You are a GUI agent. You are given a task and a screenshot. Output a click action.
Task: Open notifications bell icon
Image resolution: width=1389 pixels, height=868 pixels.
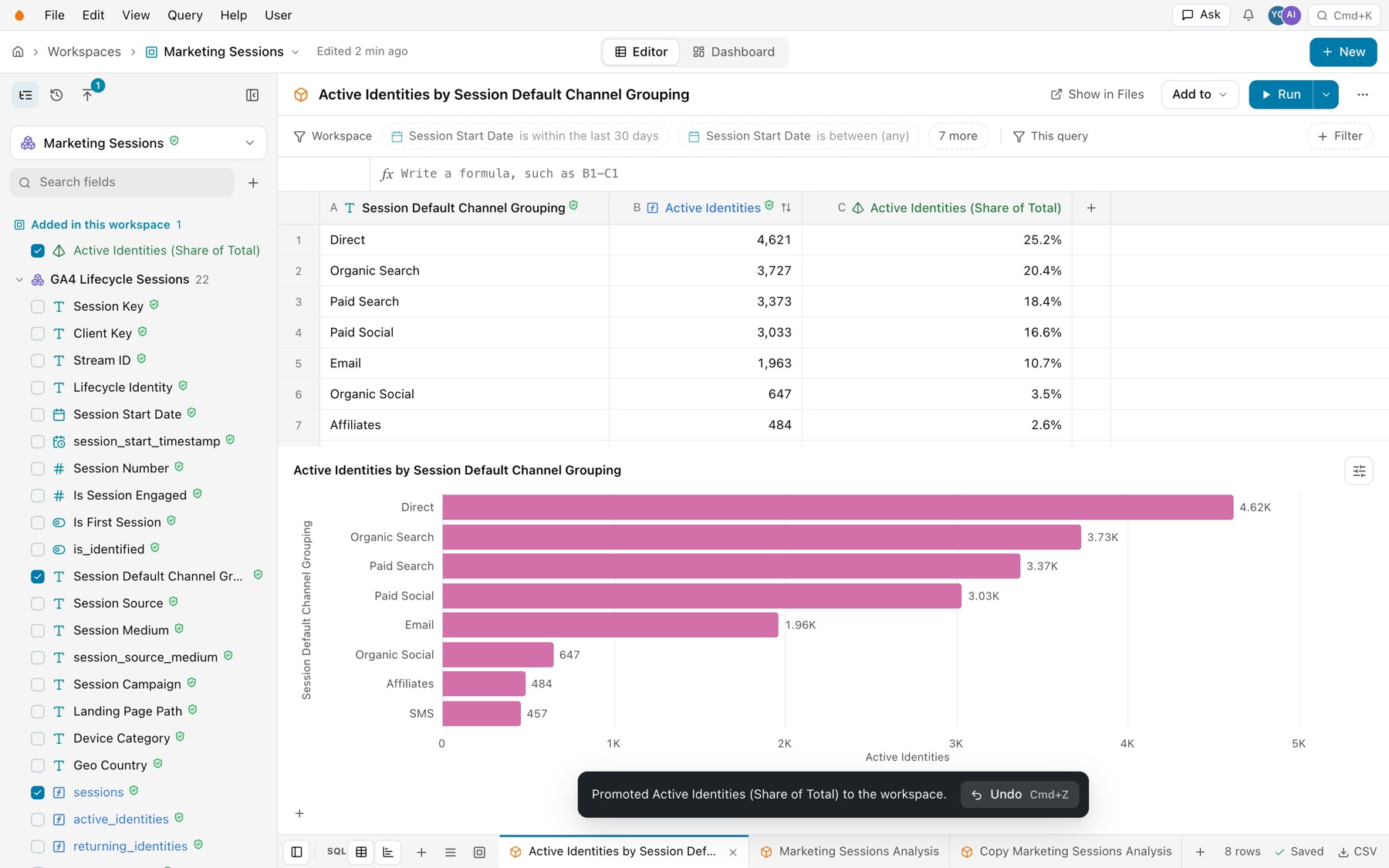point(1248,15)
